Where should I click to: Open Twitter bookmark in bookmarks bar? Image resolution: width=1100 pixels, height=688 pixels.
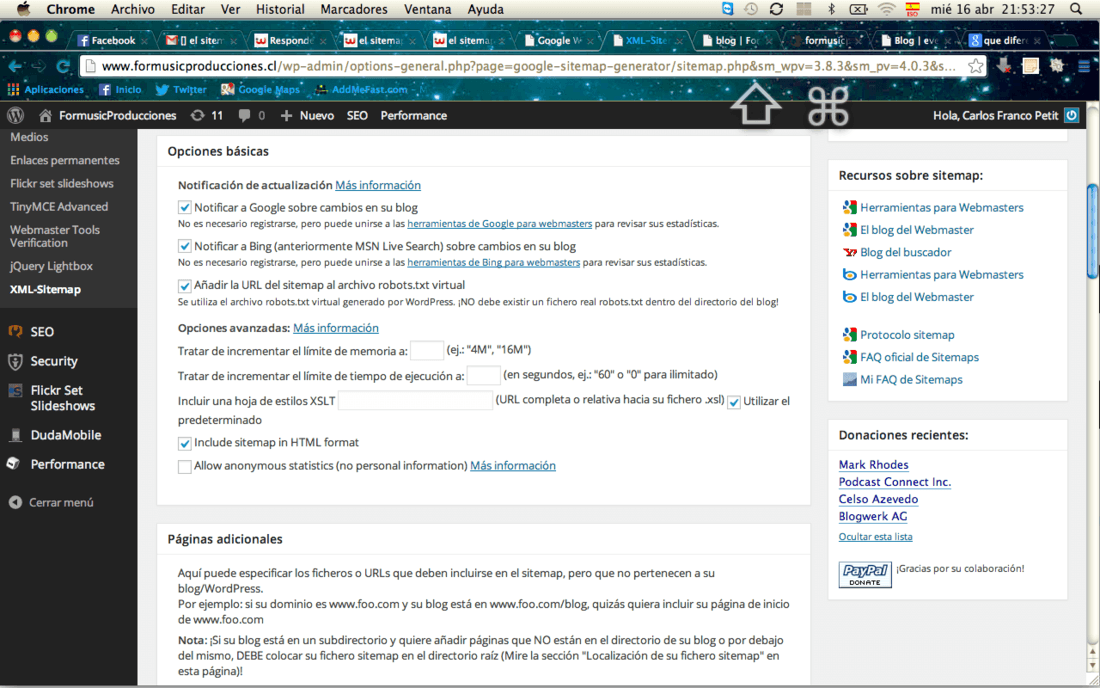pyautogui.click(x=181, y=90)
